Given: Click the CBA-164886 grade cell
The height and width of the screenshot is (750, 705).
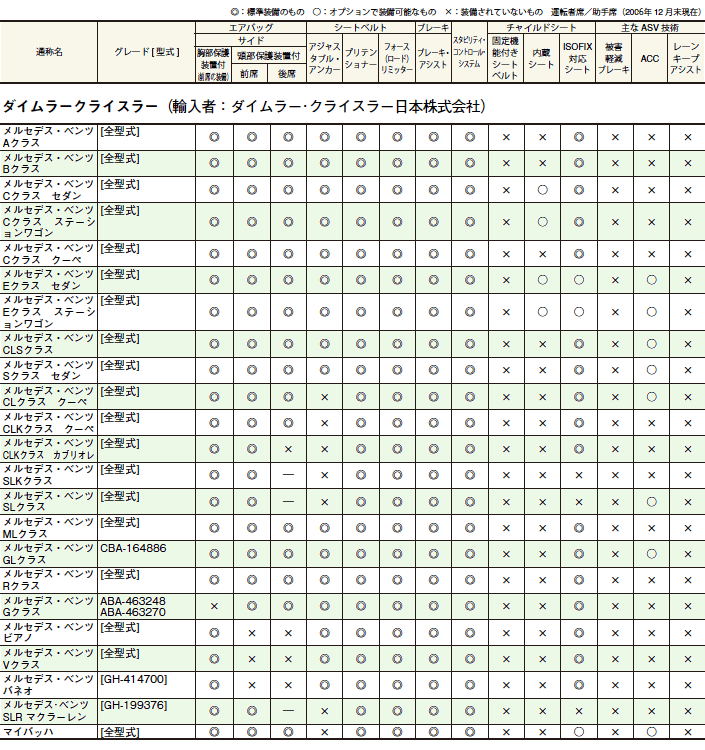Looking at the screenshot, I should point(133,548).
